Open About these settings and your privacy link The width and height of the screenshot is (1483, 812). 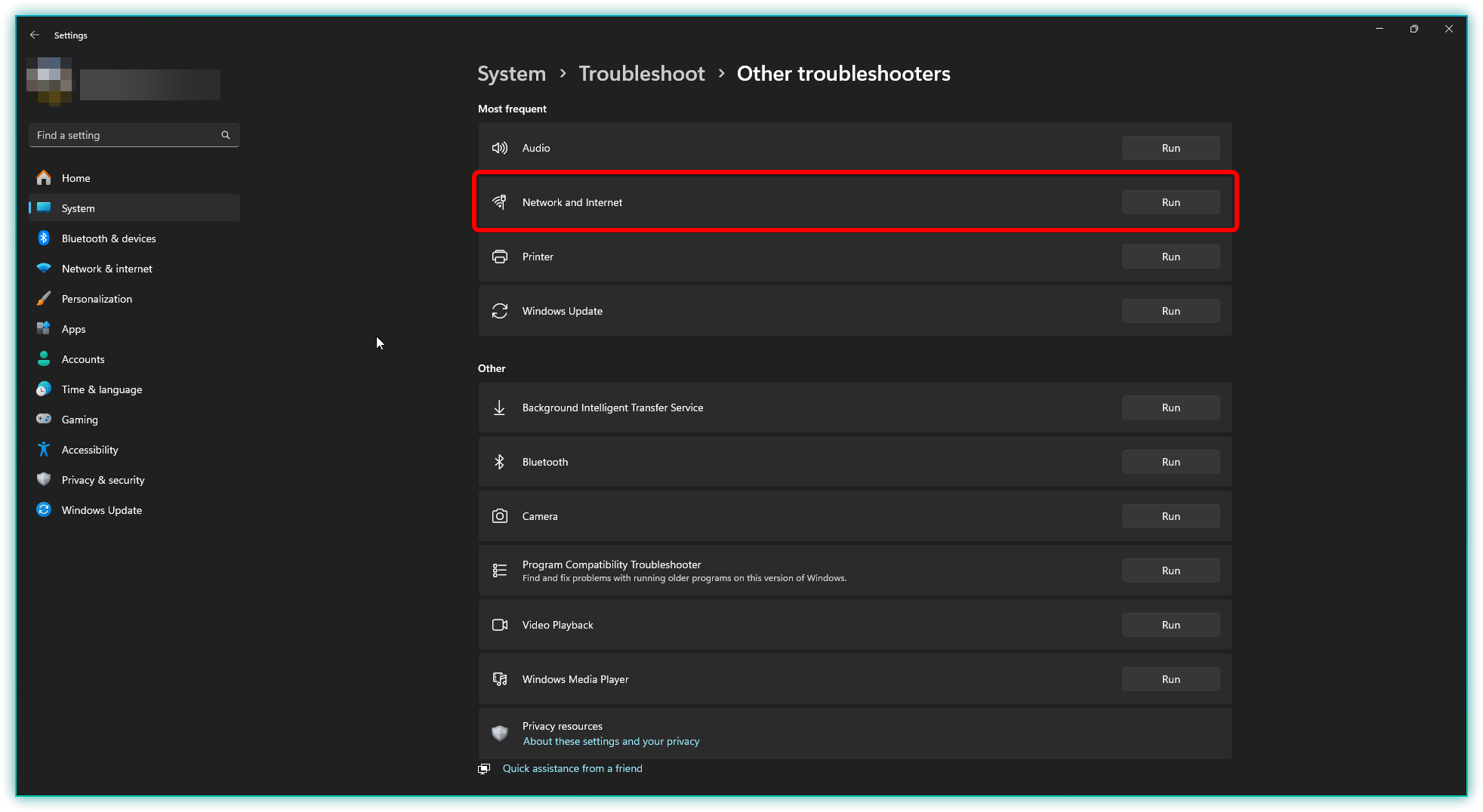pyautogui.click(x=611, y=741)
